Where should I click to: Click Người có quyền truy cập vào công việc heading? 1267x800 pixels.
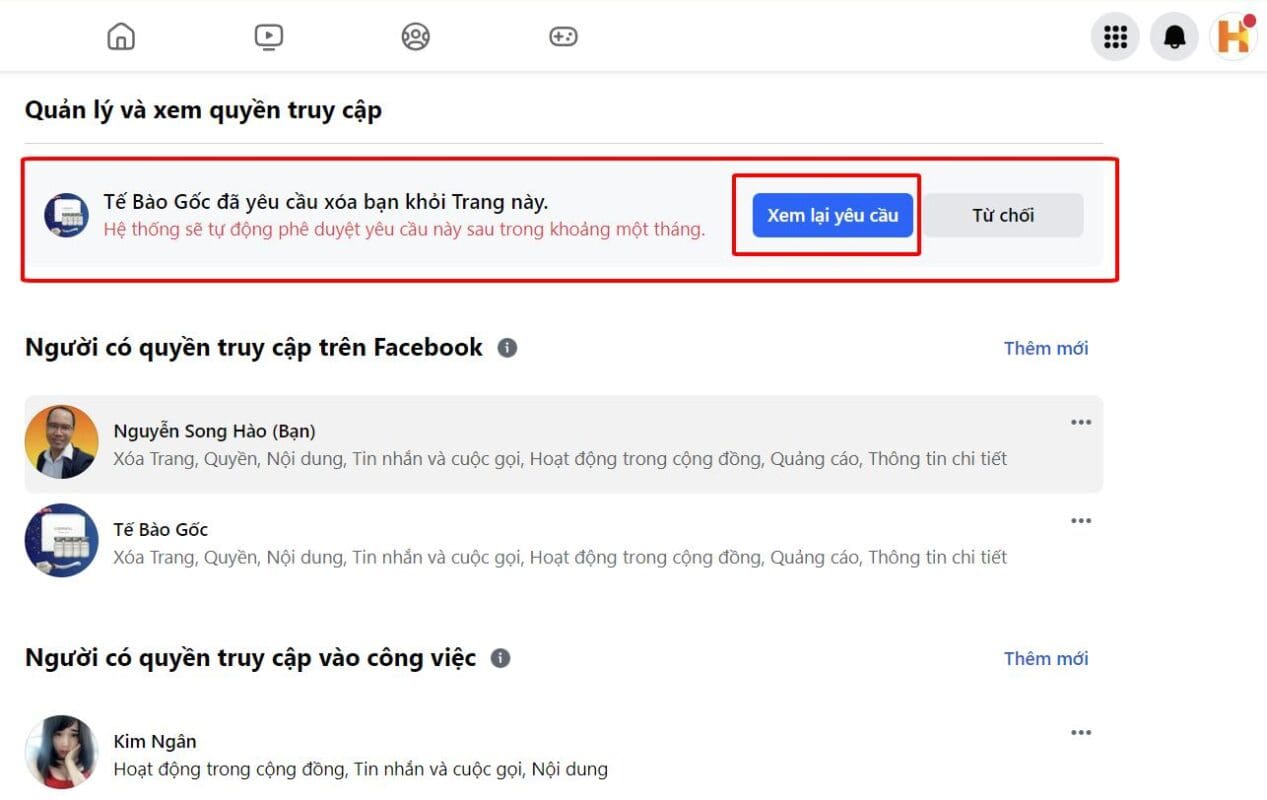[251, 657]
